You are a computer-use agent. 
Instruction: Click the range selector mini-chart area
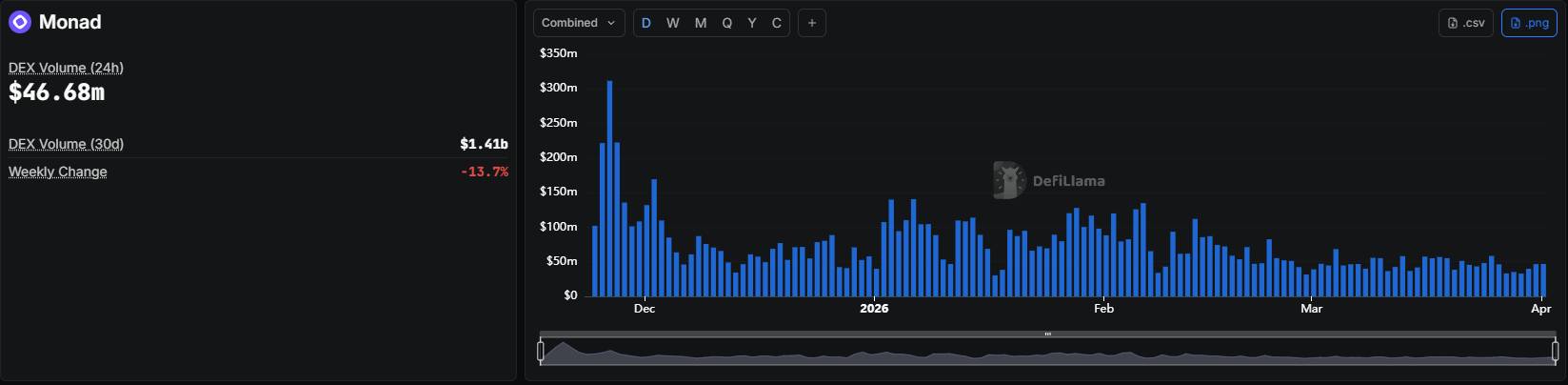(1047, 354)
